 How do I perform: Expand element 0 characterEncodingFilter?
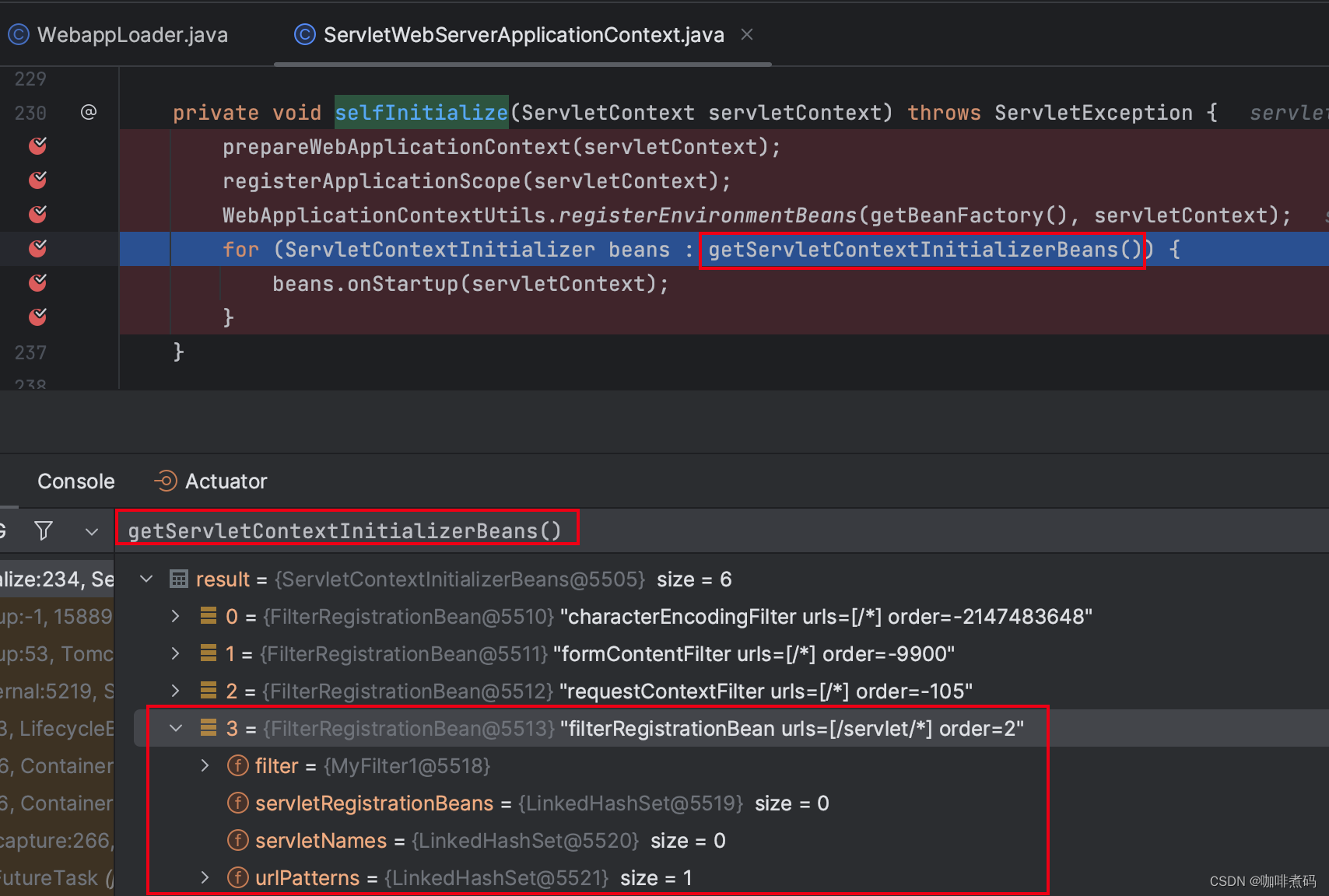176,616
